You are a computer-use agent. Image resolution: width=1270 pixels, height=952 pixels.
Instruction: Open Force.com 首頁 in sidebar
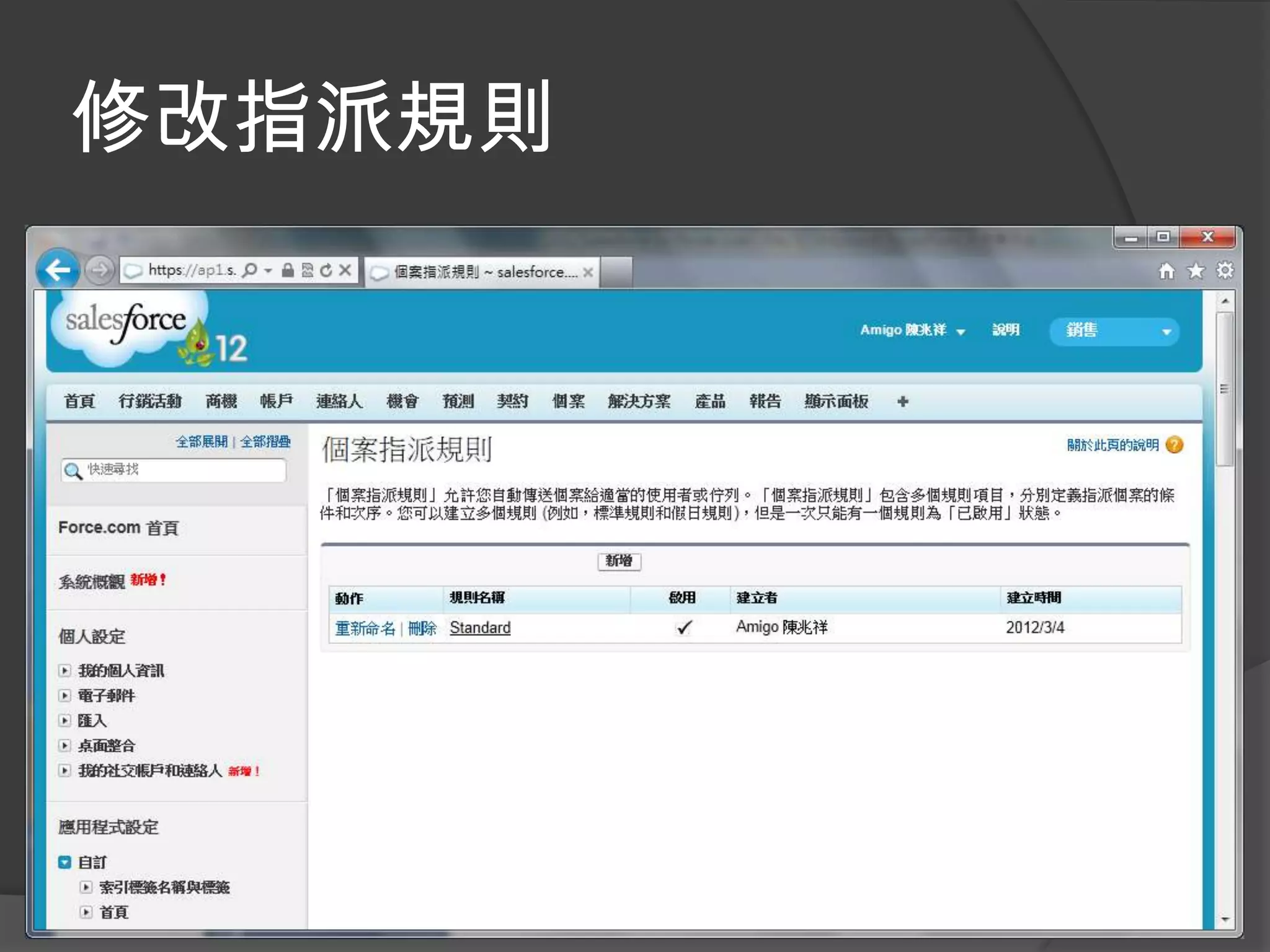click(118, 528)
